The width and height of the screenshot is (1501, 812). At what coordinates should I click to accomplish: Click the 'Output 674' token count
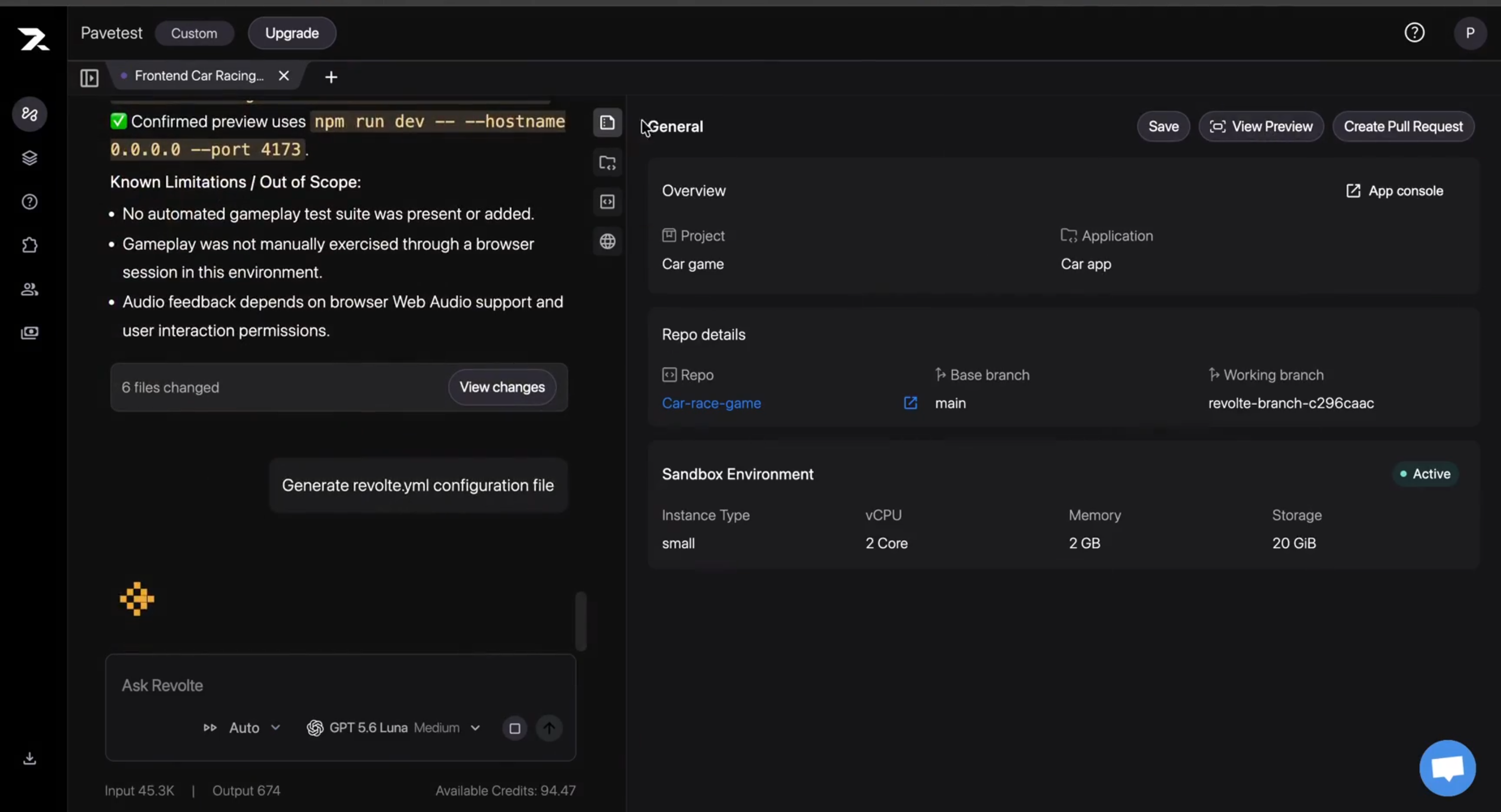[246, 791]
